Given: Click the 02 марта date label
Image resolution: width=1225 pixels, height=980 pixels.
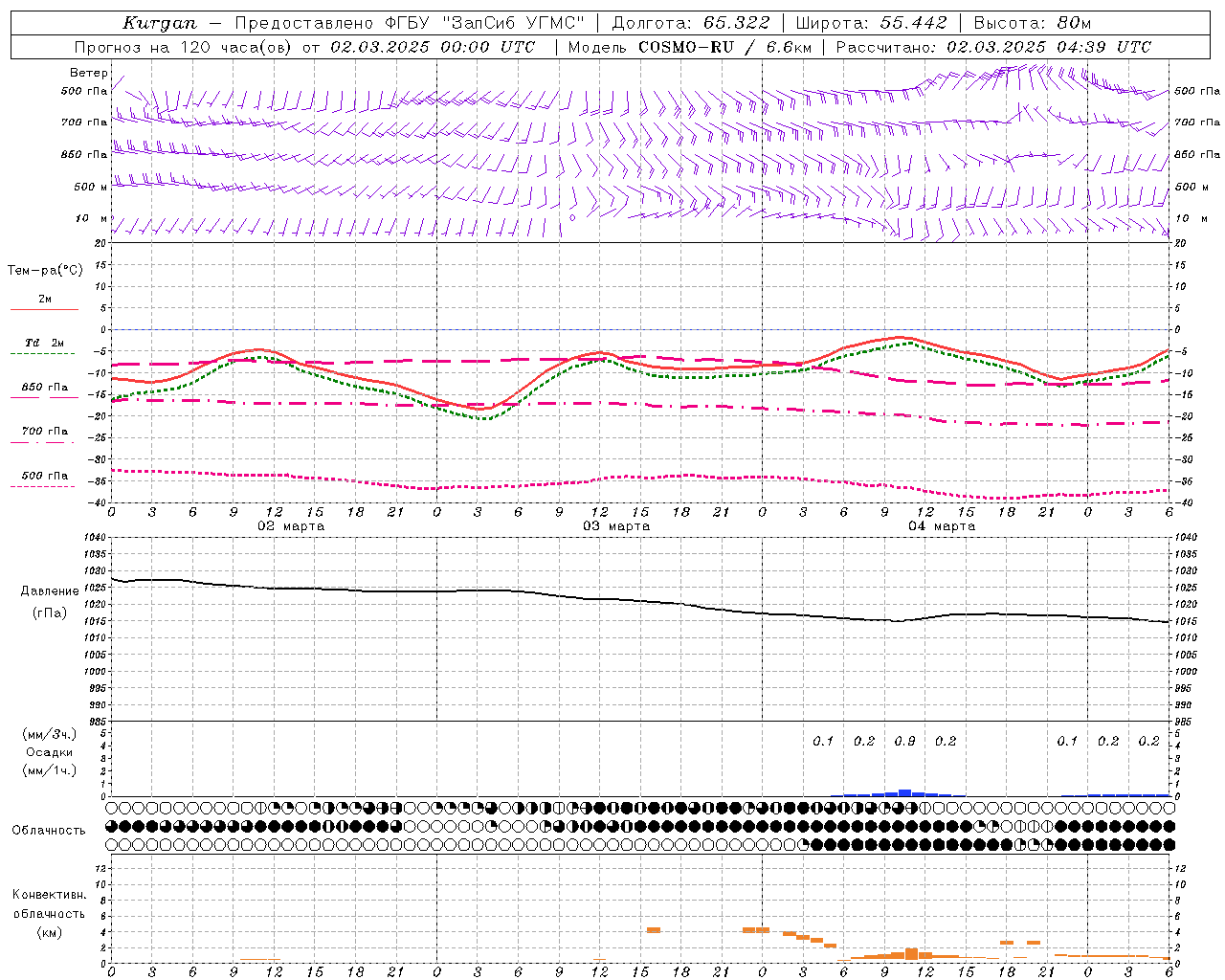Looking at the screenshot, I should 292,526.
